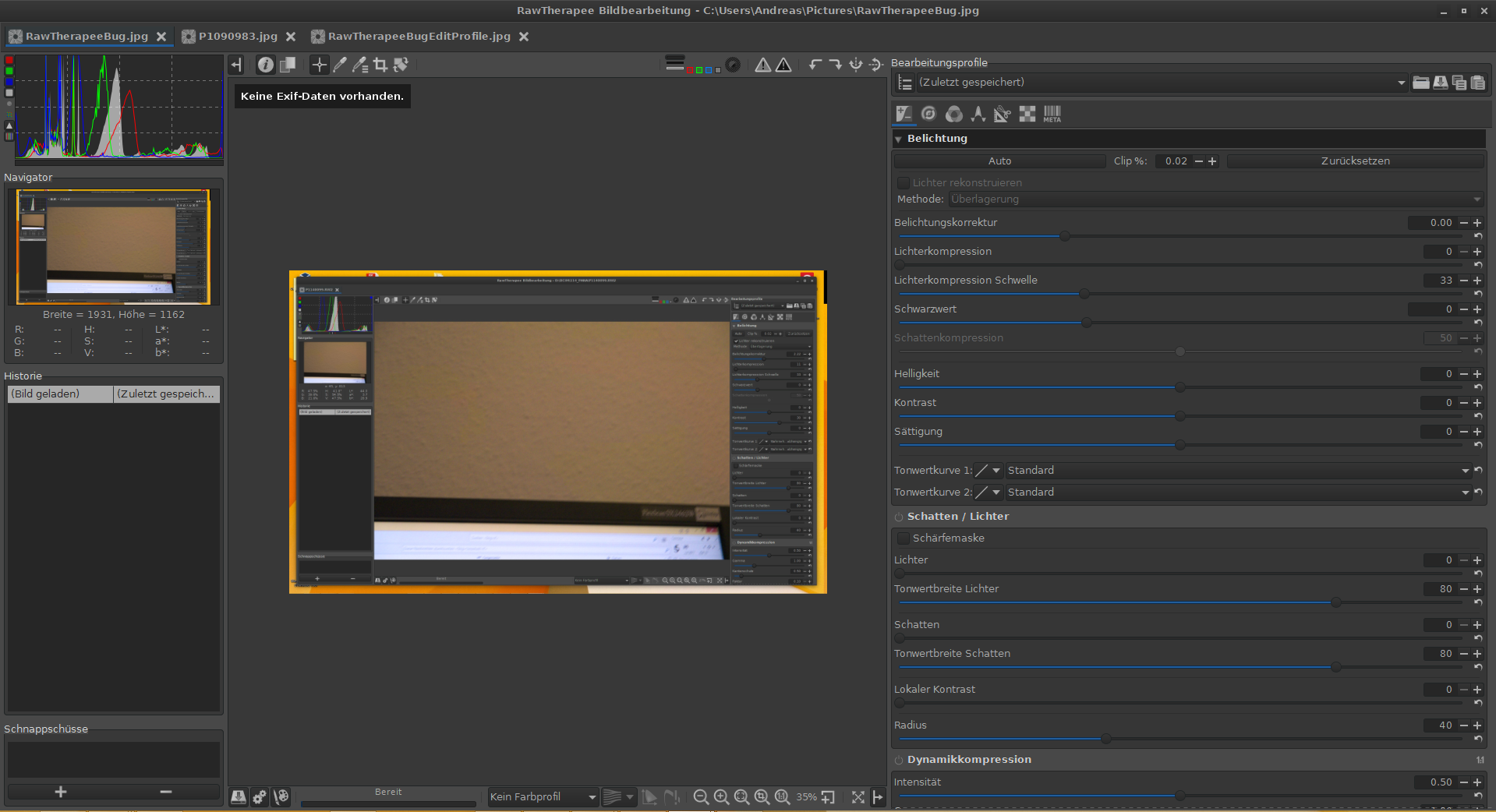
Task: Click the Kontrast slider track
Action: [1179, 416]
